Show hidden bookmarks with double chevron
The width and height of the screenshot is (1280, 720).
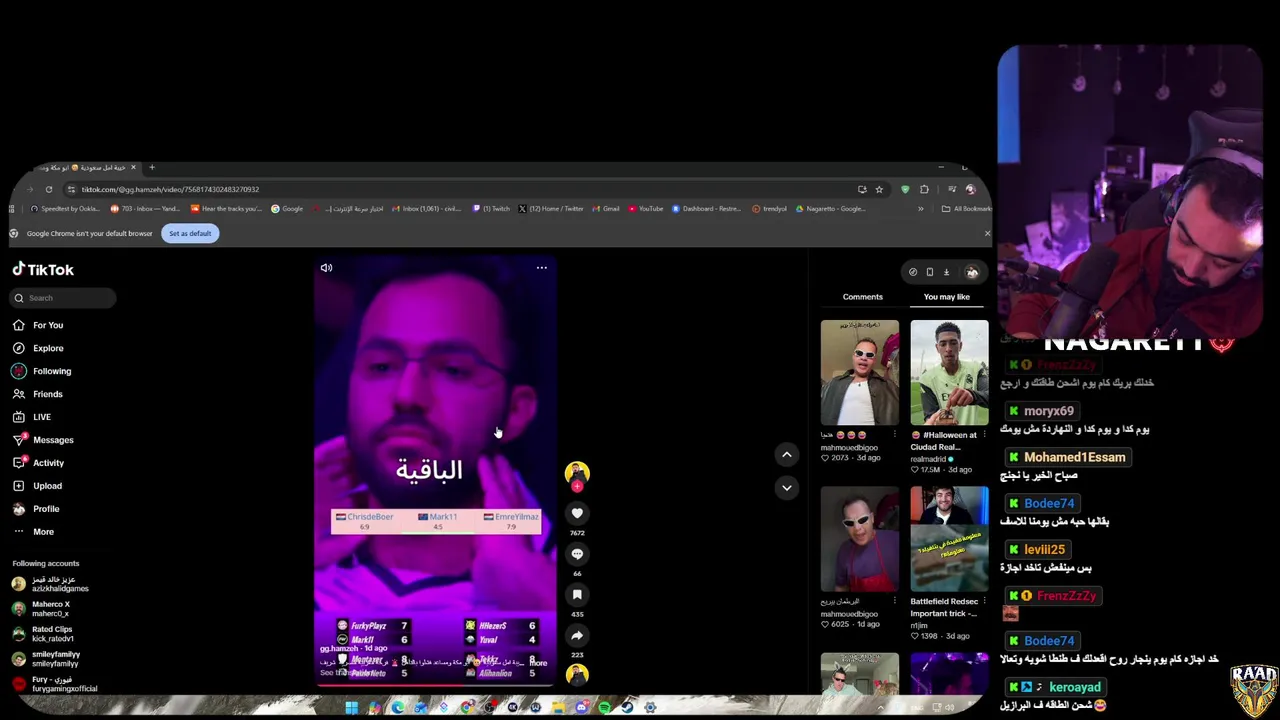click(921, 209)
